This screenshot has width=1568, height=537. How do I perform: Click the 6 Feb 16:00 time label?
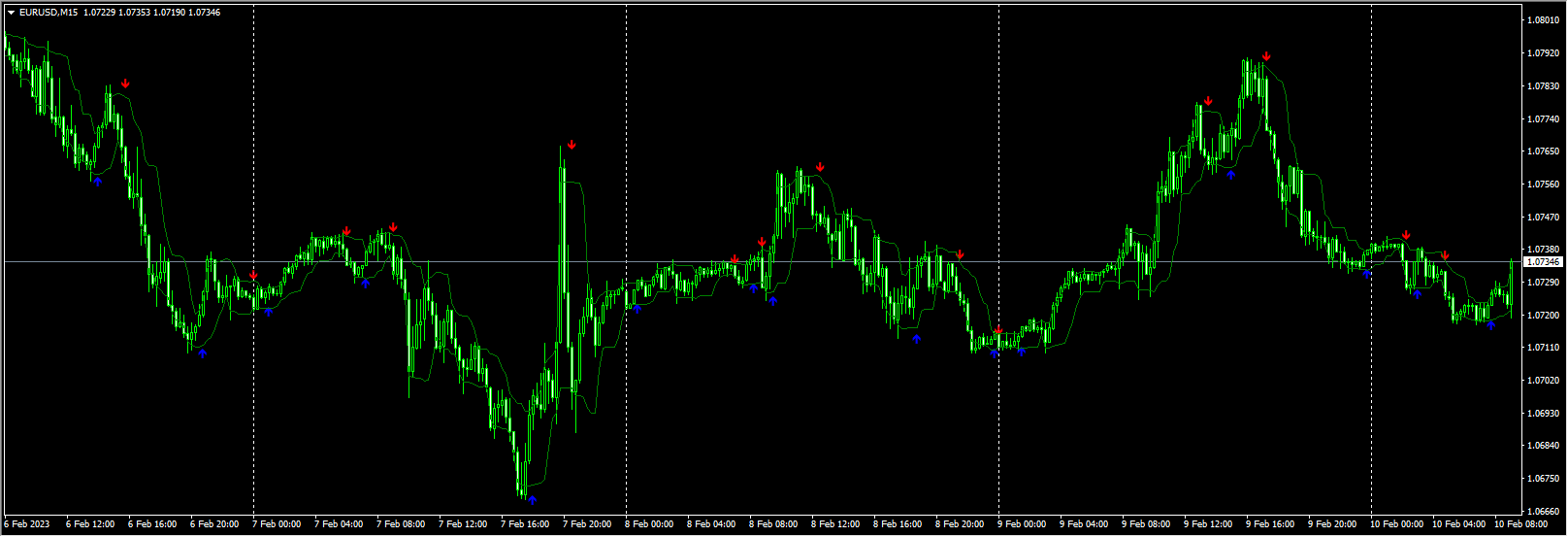152,524
